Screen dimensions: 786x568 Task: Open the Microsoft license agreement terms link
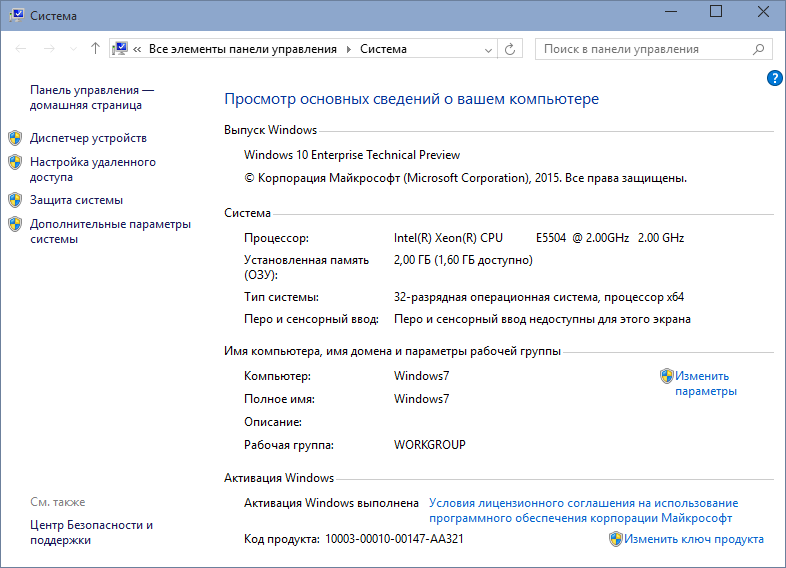[583, 510]
